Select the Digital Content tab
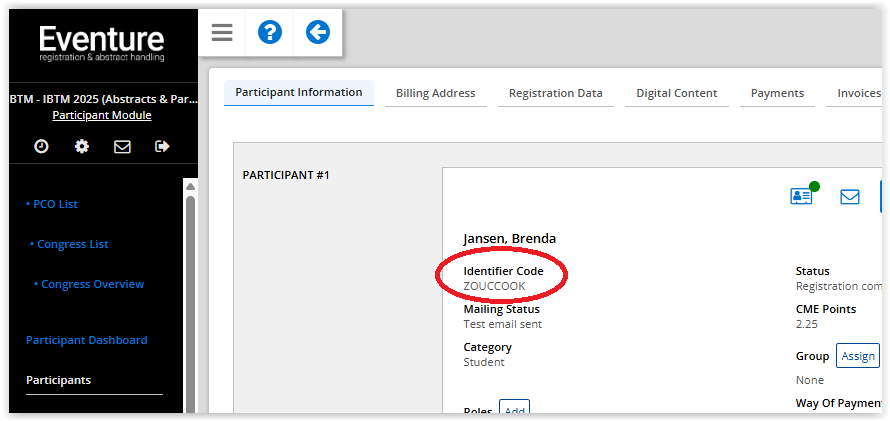 (676, 93)
